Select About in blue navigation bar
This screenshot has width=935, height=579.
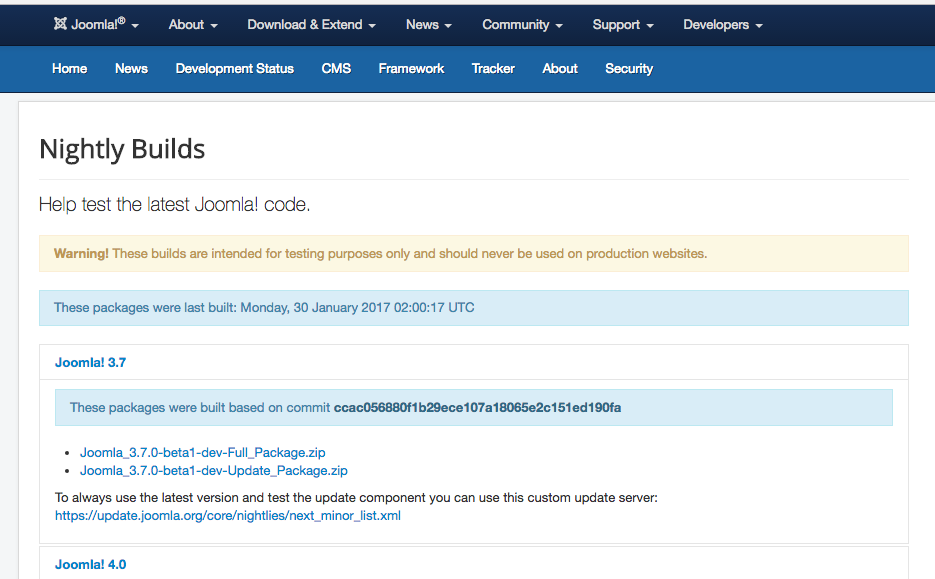(x=560, y=69)
